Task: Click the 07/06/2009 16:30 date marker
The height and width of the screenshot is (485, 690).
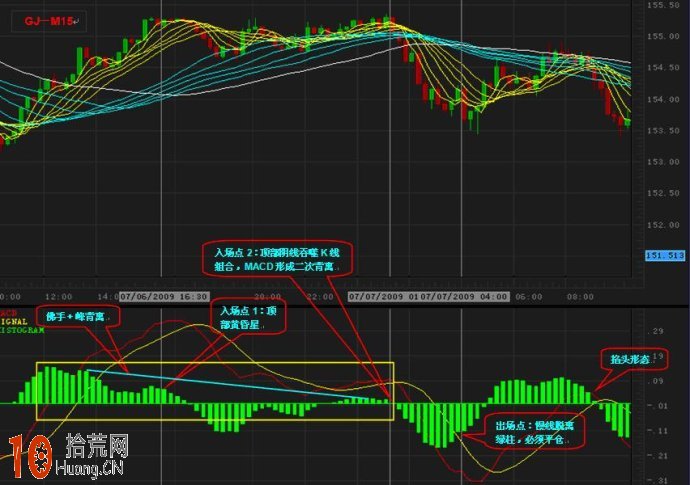Action: [165, 297]
